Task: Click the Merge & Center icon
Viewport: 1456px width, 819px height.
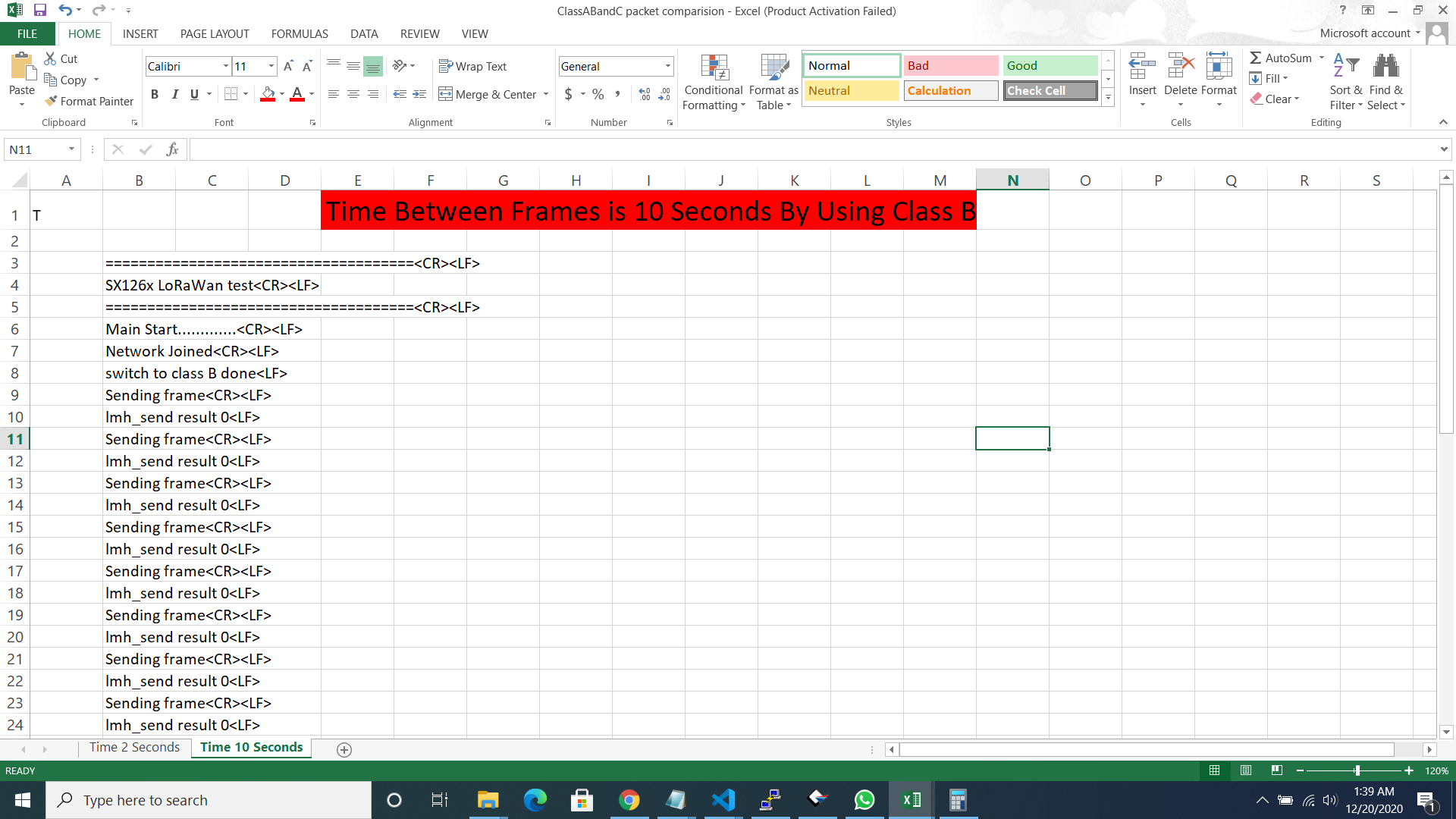Action: tap(446, 94)
